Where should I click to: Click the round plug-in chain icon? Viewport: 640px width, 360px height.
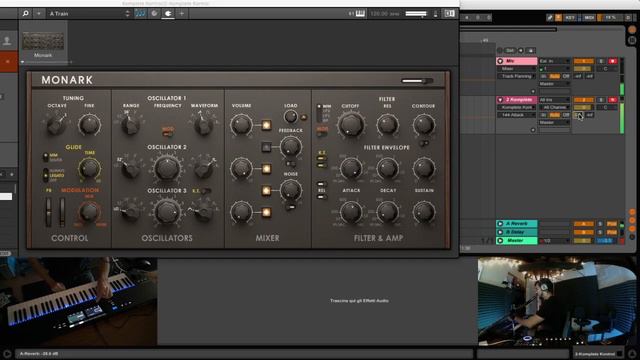[x=154, y=13]
